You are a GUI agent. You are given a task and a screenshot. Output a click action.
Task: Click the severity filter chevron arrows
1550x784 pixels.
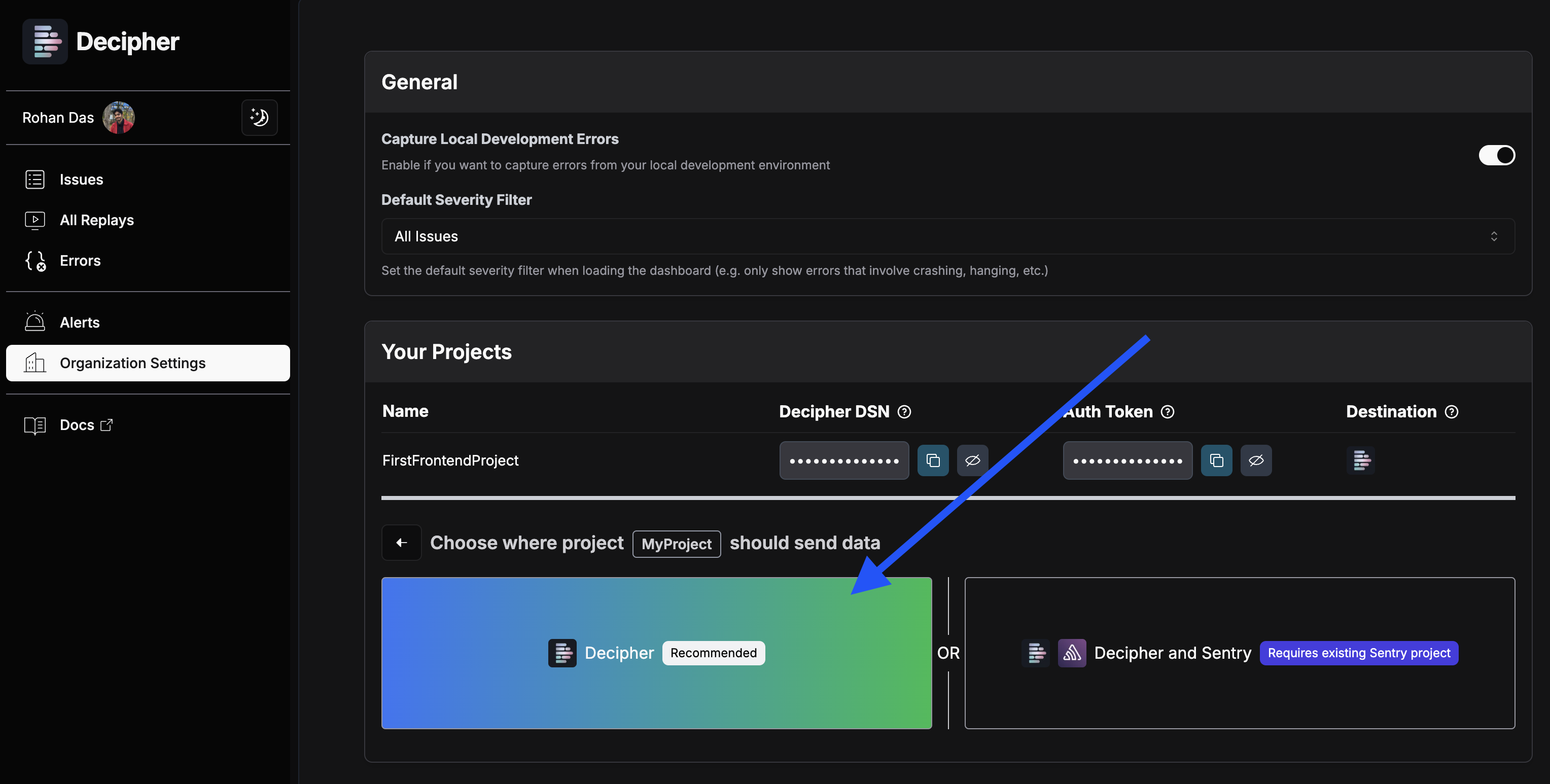[1493, 236]
